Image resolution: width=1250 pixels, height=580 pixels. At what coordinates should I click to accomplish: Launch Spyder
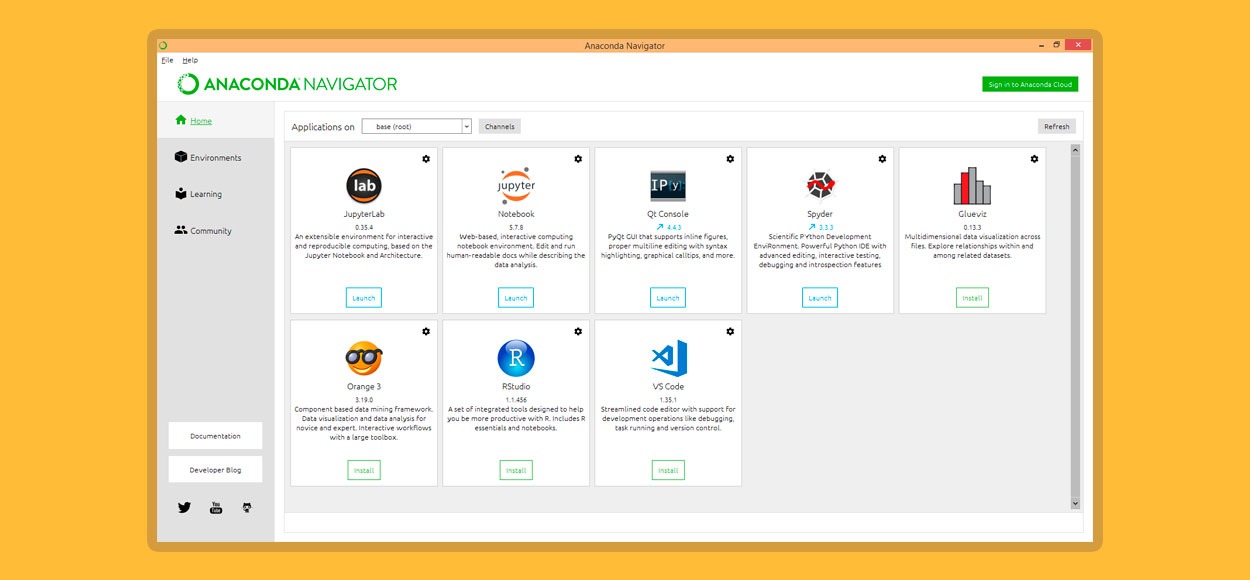(820, 298)
